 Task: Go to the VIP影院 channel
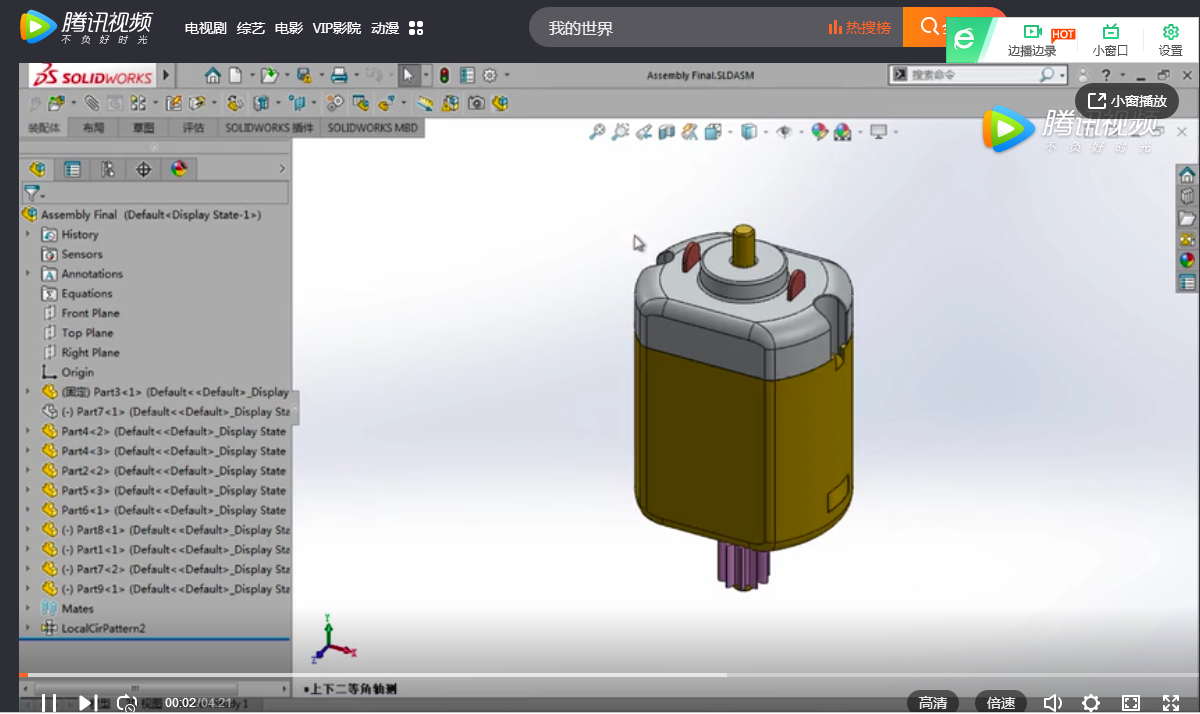point(337,28)
